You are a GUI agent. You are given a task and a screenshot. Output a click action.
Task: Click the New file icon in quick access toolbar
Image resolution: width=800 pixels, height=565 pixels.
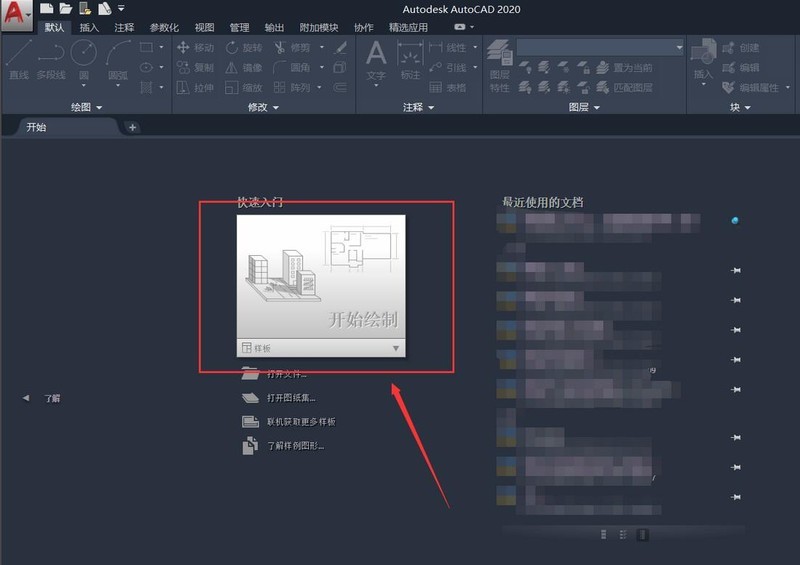(x=46, y=8)
